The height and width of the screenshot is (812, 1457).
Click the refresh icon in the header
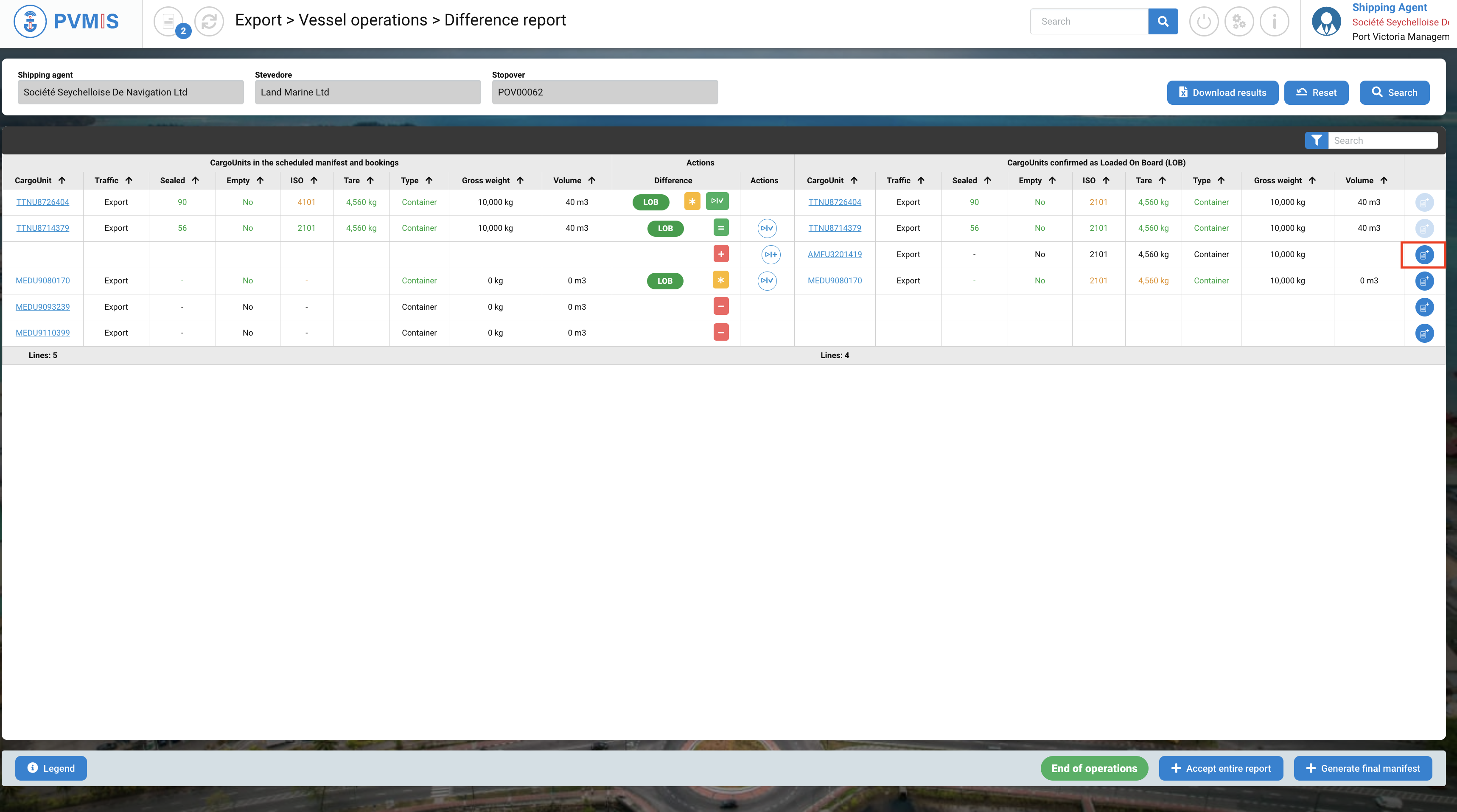point(209,22)
